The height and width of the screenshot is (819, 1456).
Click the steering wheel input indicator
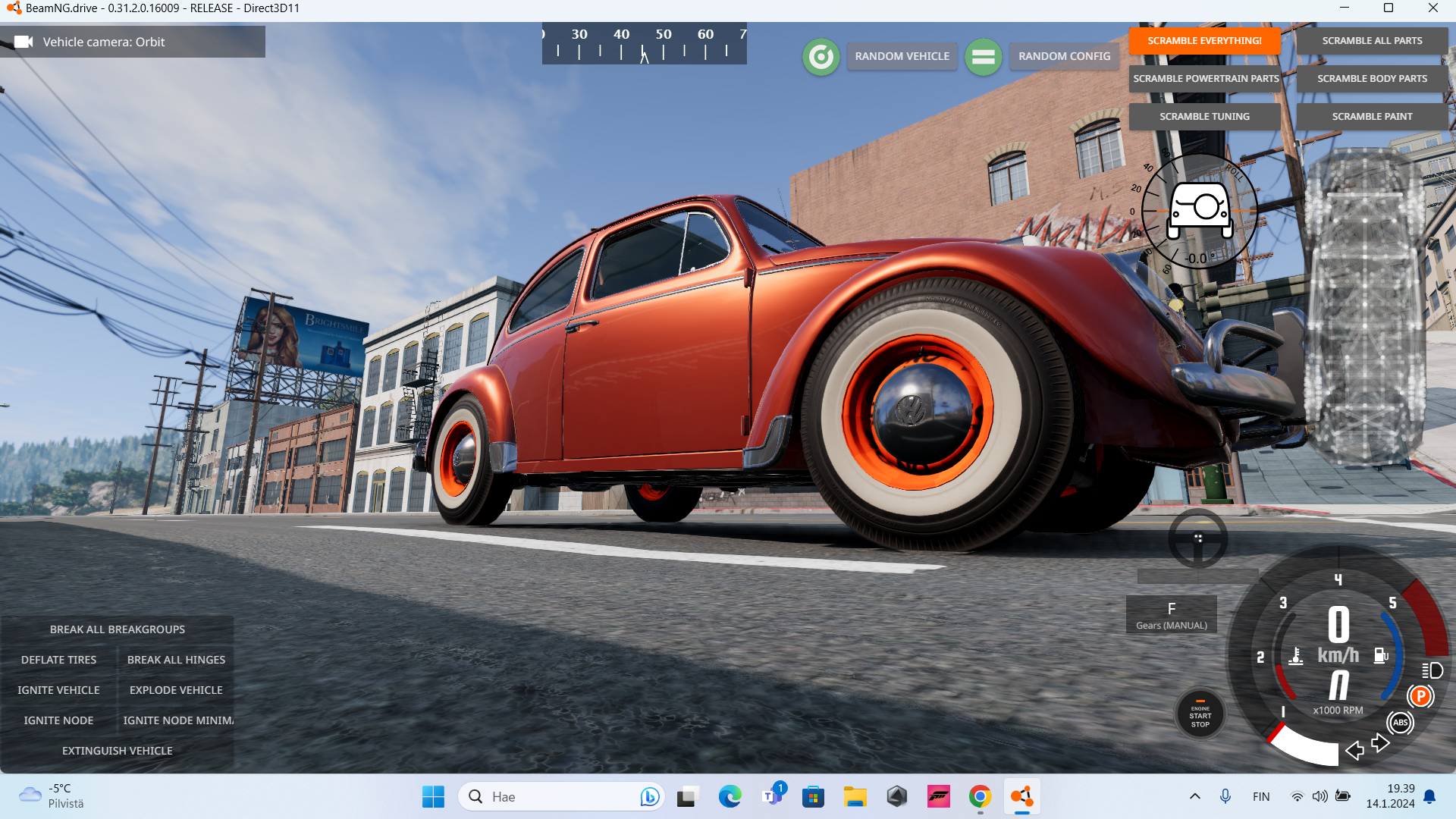(1197, 538)
